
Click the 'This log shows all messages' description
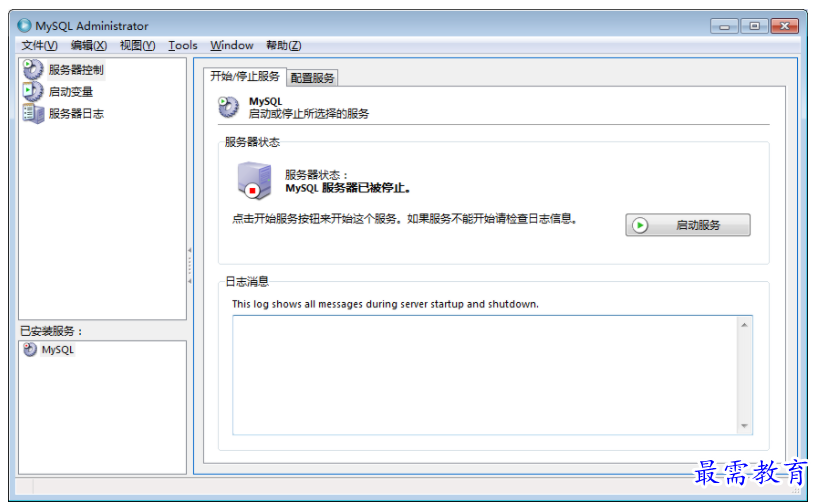[385, 304]
